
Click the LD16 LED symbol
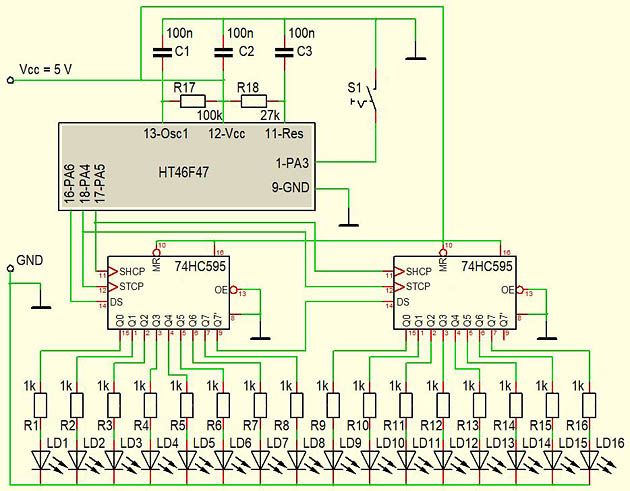[x=589, y=460]
